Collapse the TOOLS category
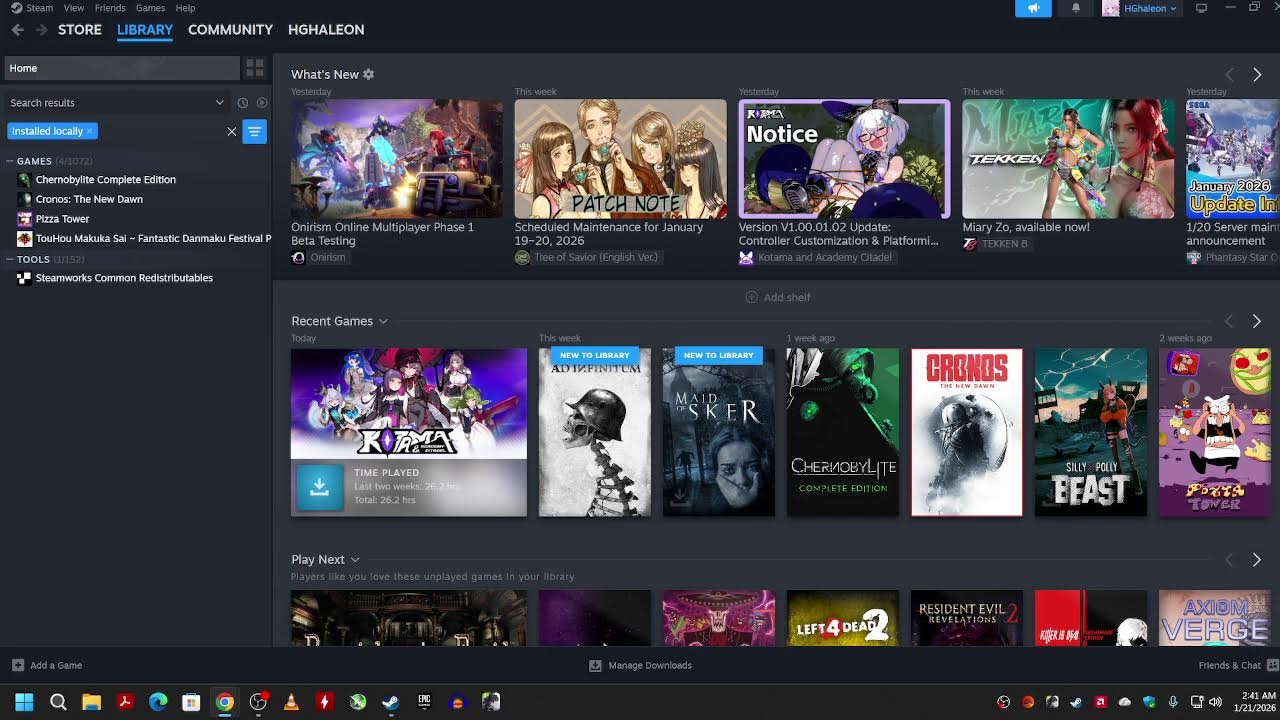 pos(10,259)
